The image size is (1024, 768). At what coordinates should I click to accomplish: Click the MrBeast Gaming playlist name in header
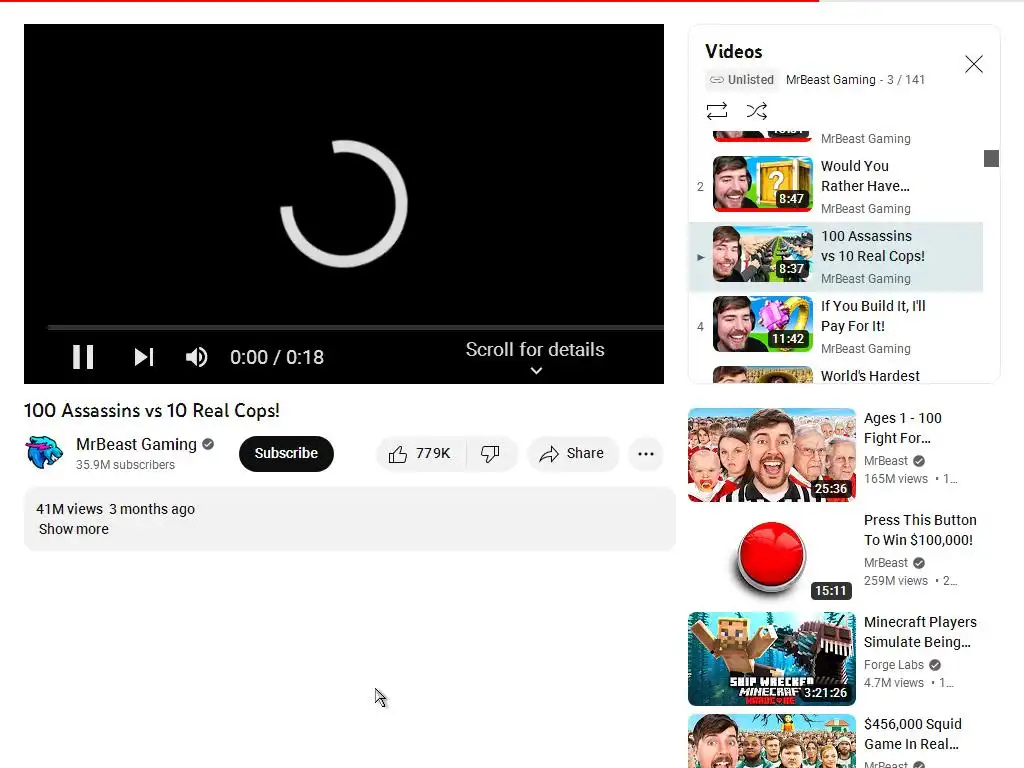click(x=830, y=80)
